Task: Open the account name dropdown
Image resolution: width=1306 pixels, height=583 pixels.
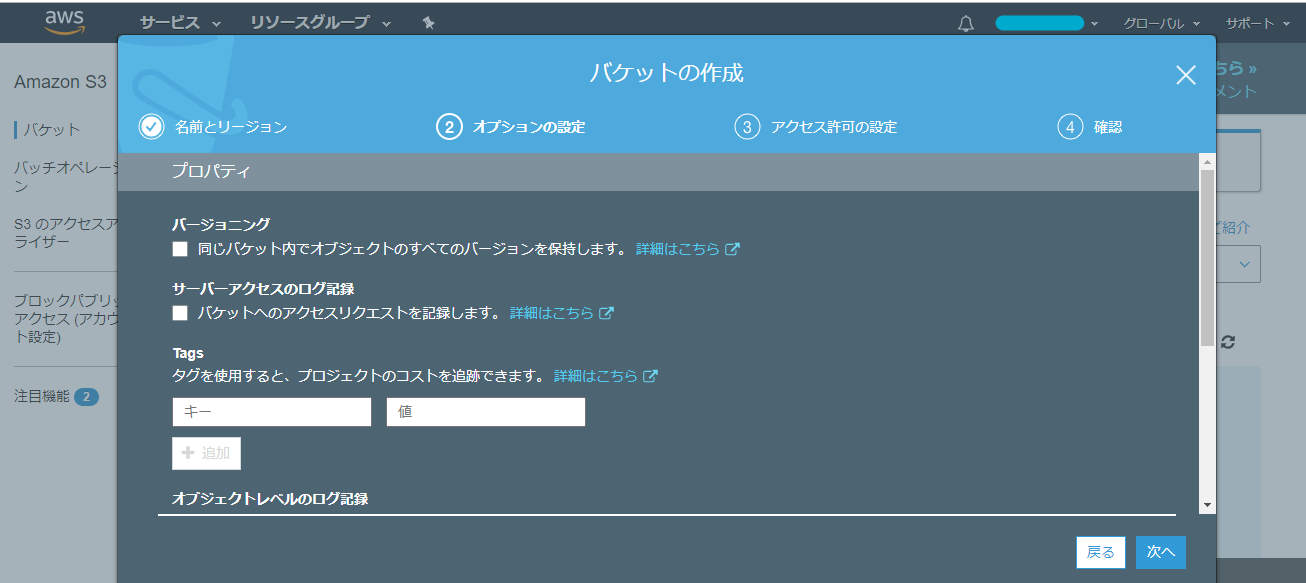Action: tap(1046, 23)
